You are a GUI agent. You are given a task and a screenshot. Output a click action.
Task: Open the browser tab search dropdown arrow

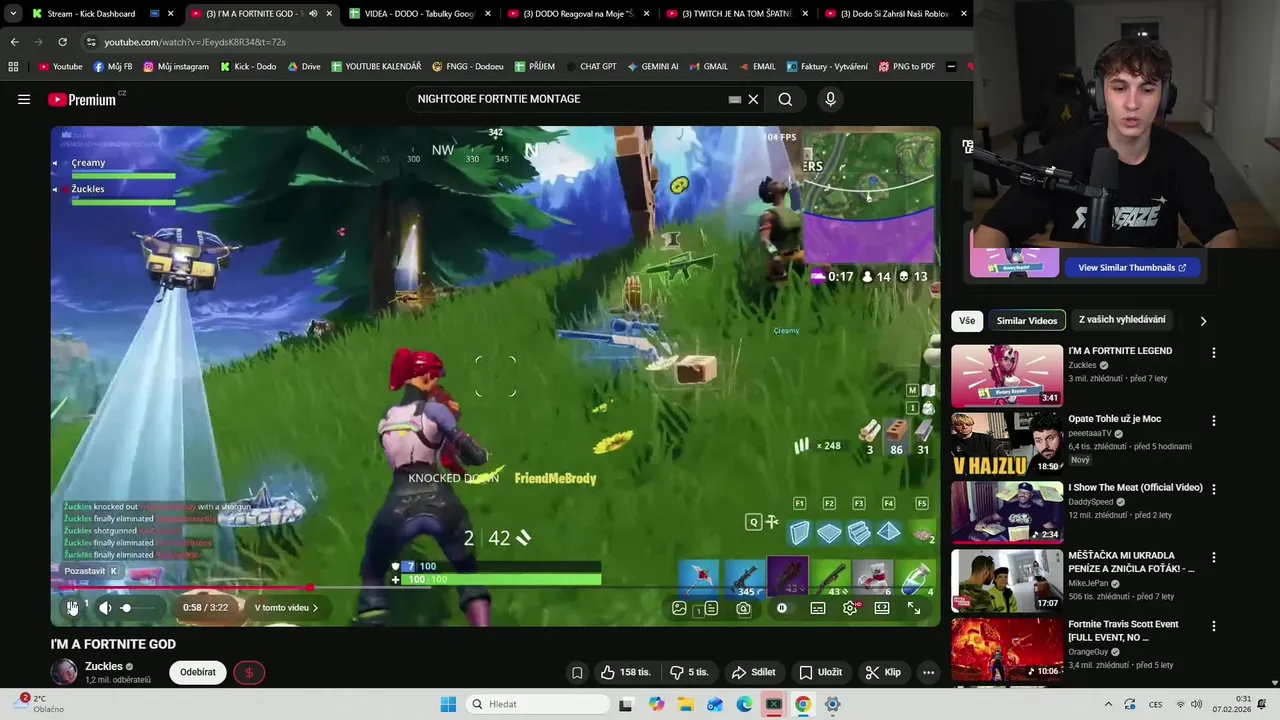tap(12, 14)
